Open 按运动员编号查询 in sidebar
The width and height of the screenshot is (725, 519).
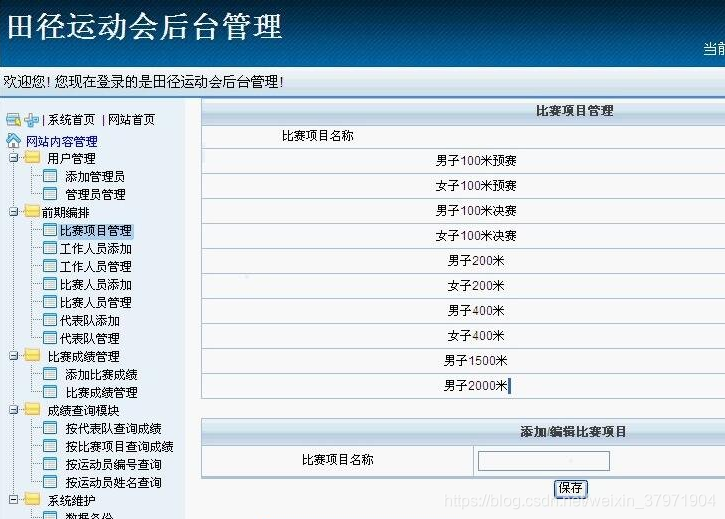coord(113,464)
